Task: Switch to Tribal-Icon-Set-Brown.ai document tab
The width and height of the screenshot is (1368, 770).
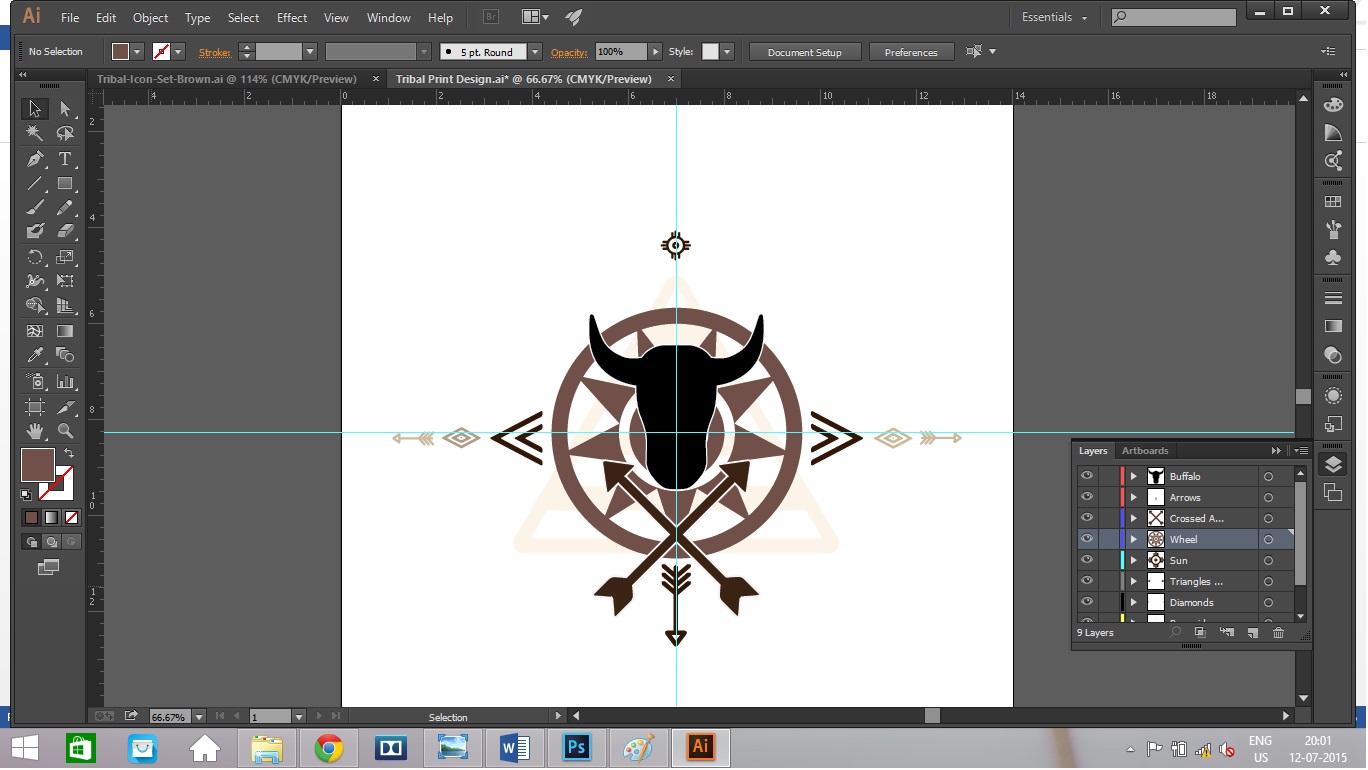Action: point(227,79)
